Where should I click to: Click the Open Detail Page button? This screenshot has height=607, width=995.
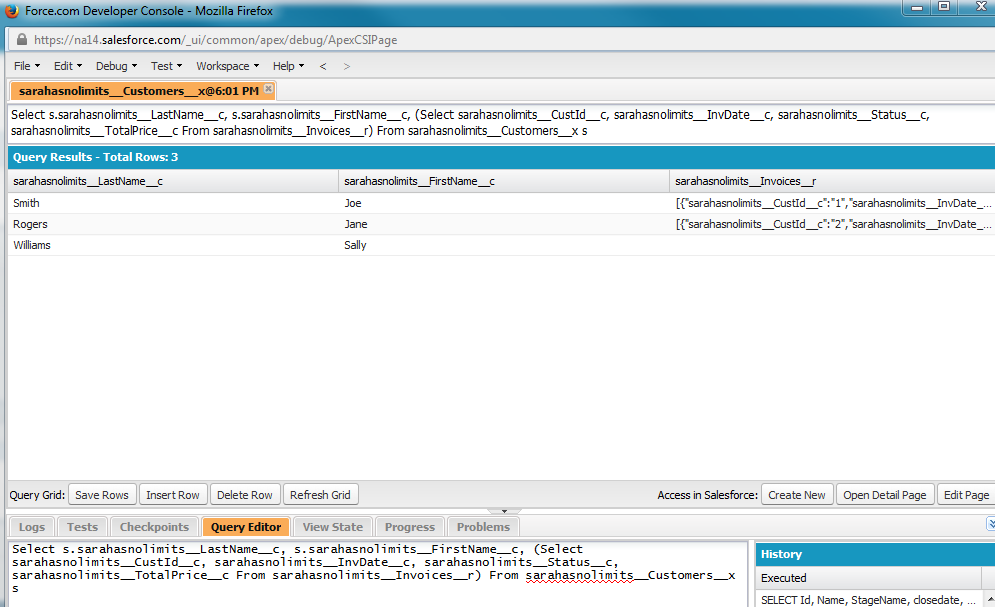pos(886,495)
